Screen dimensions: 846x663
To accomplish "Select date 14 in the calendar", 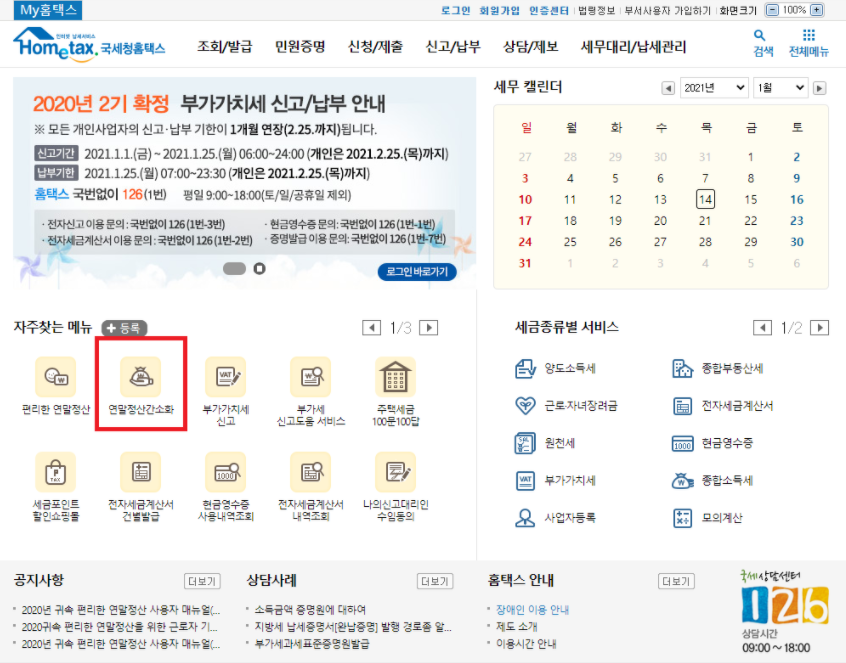I will (705, 199).
